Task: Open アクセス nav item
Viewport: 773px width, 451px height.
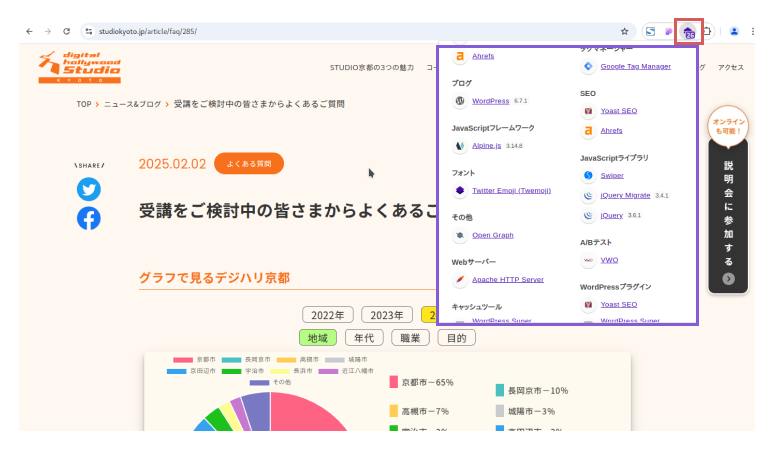Action: (731, 68)
